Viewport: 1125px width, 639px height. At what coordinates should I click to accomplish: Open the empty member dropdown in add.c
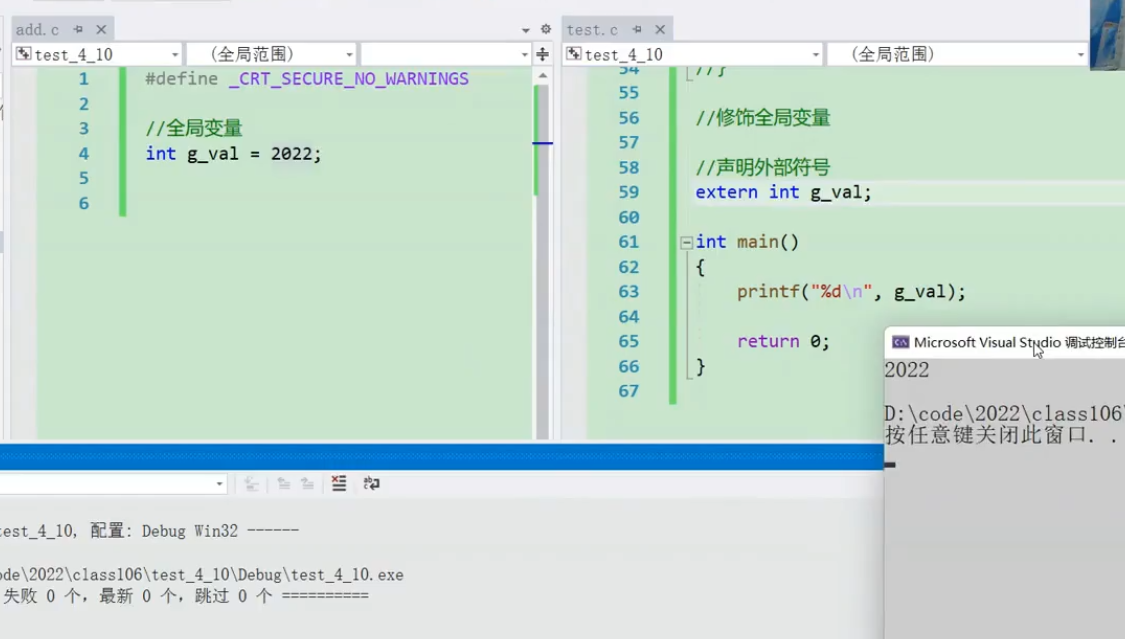pos(446,54)
